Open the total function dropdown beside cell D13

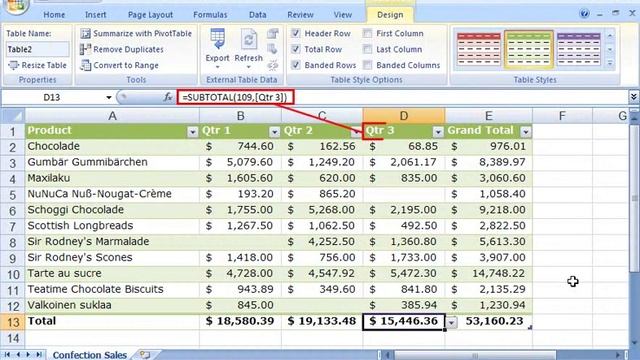(451, 322)
